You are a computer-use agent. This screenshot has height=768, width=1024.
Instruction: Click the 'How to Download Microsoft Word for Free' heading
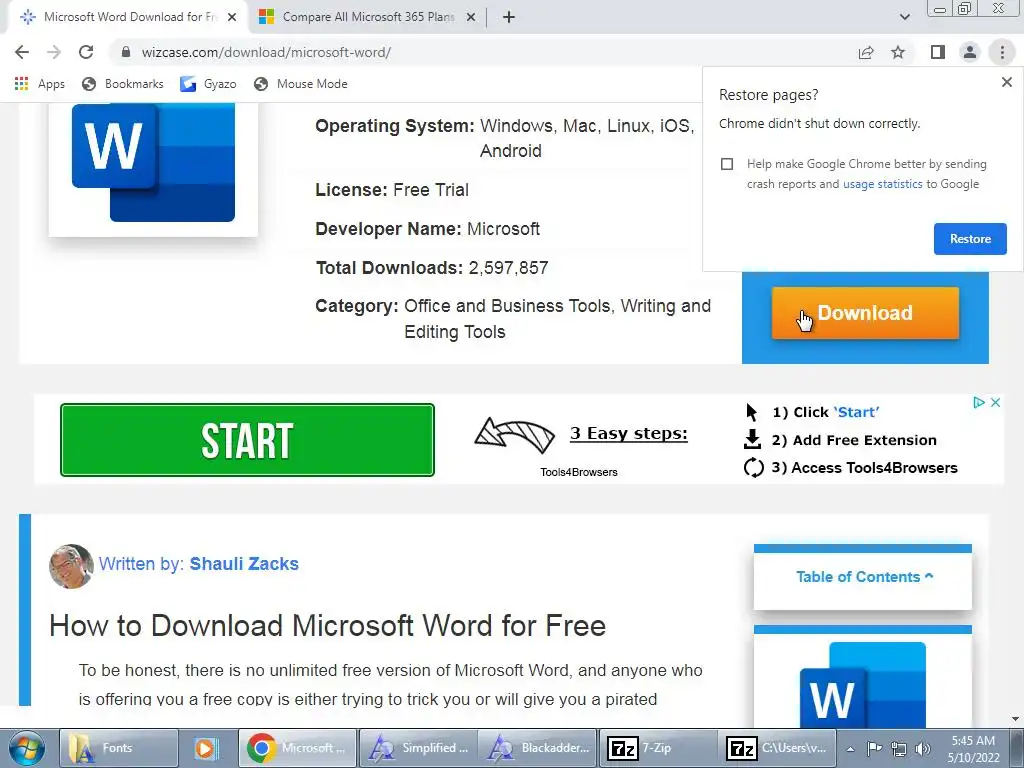pos(327,626)
